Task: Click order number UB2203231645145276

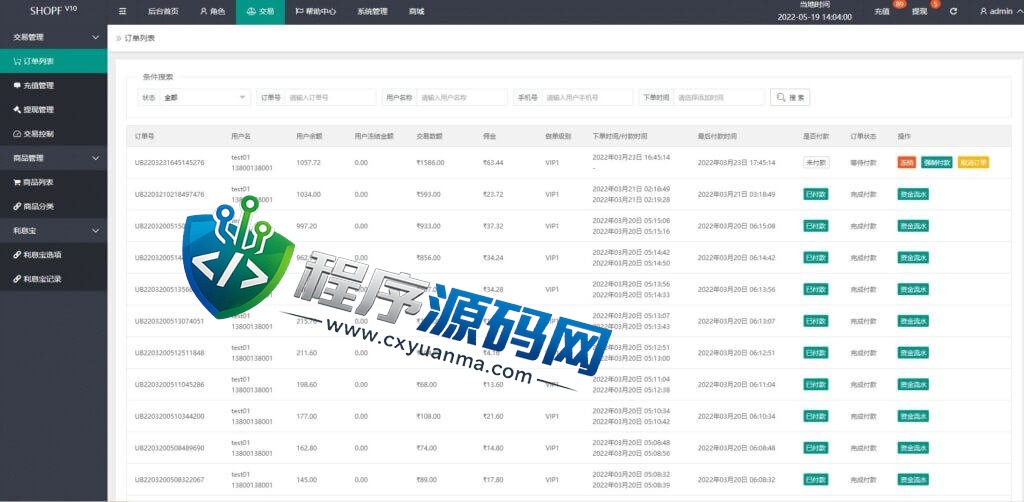Action: point(169,163)
